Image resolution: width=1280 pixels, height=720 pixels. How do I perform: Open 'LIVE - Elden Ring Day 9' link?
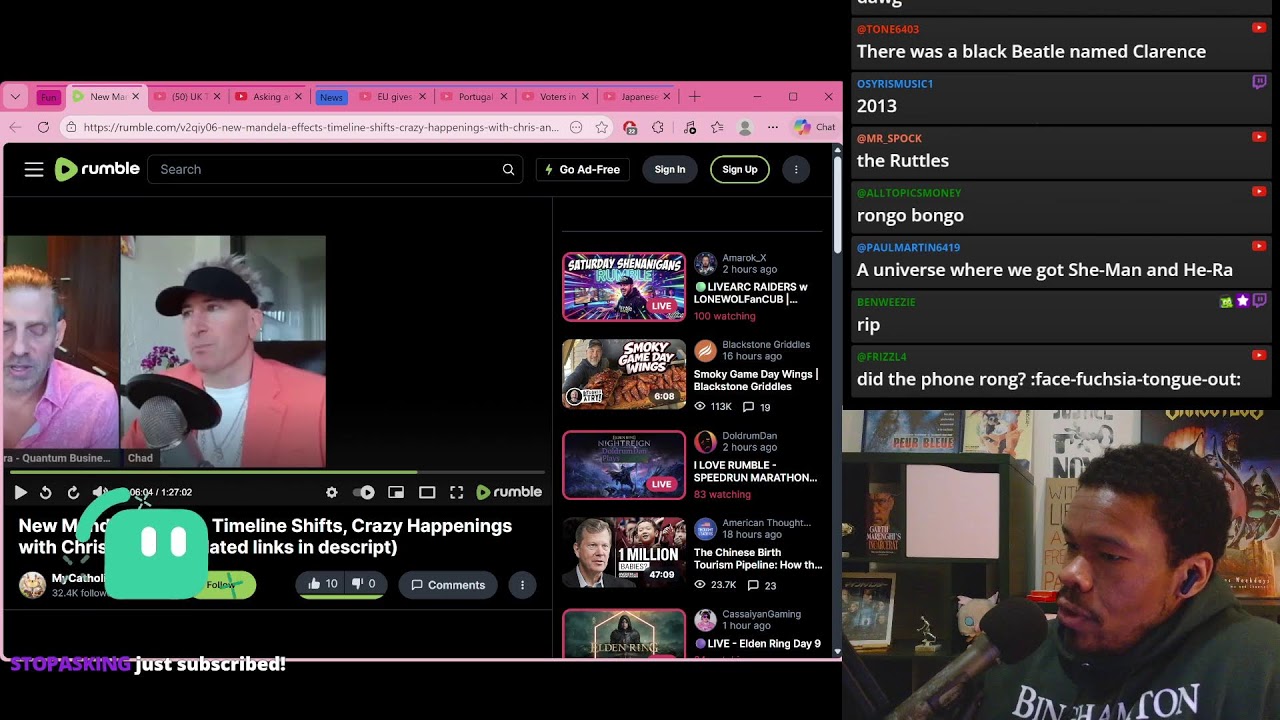(758, 644)
